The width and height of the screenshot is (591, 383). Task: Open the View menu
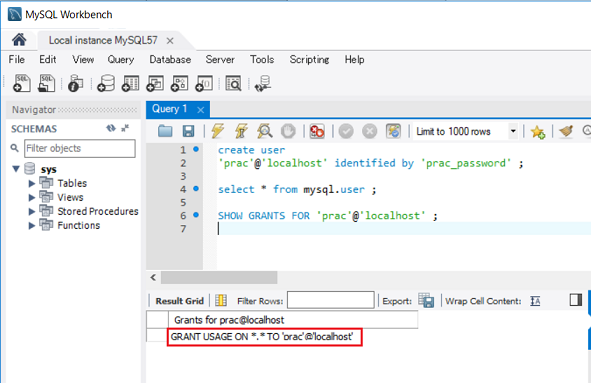point(83,60)
